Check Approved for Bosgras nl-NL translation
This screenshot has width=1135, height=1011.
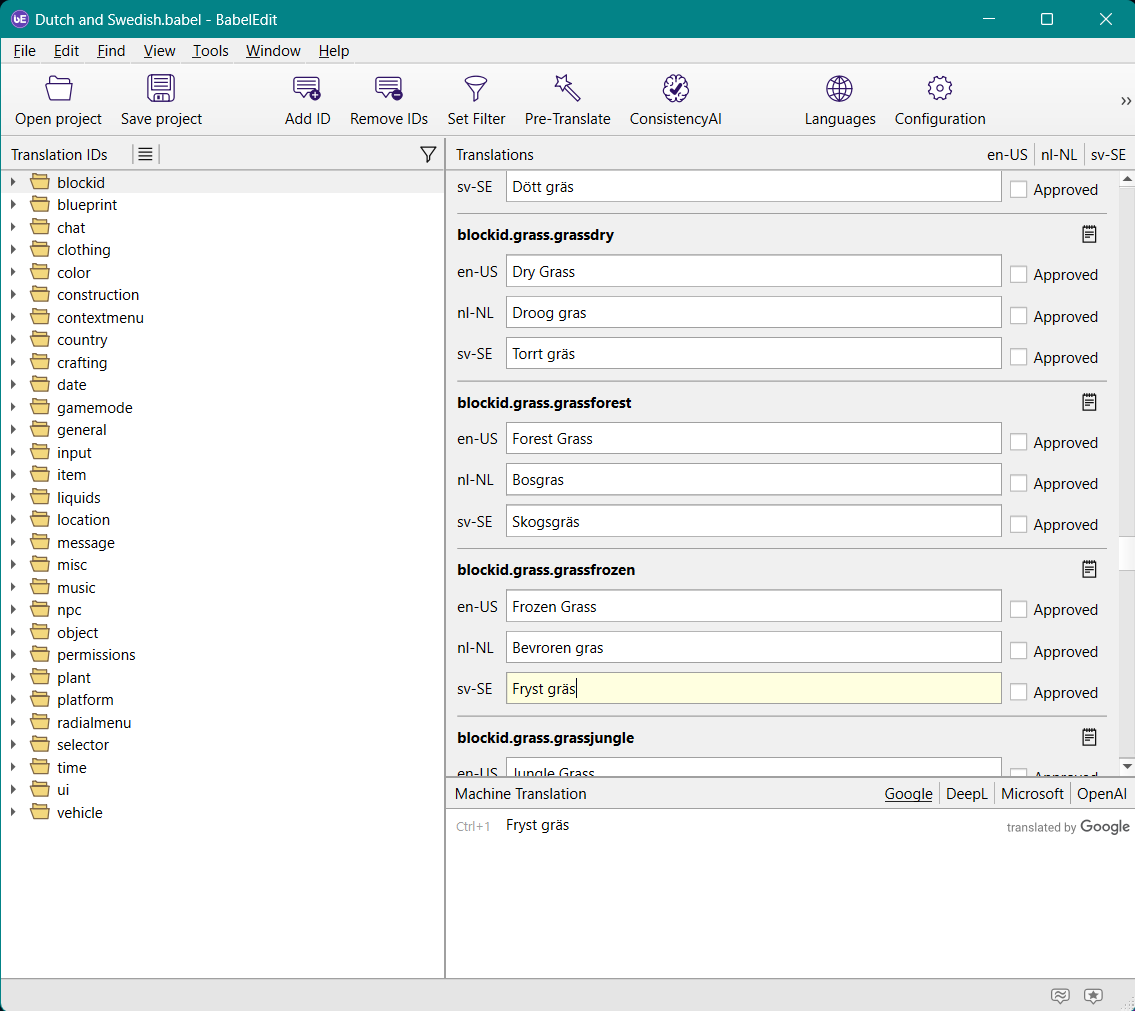tap(1018, 483)
